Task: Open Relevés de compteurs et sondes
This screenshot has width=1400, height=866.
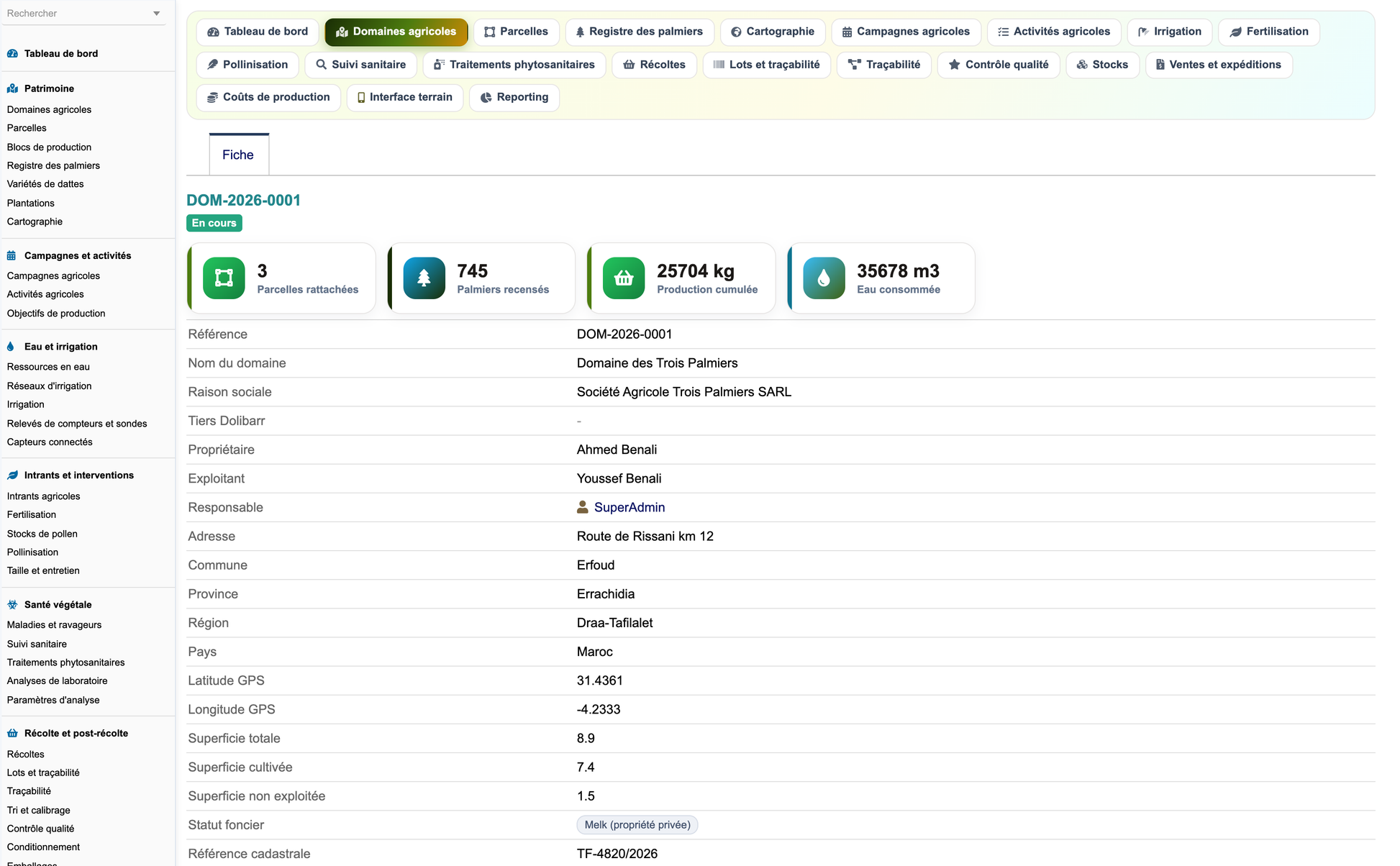Action: pyautogui.click(x=77, y=424)
